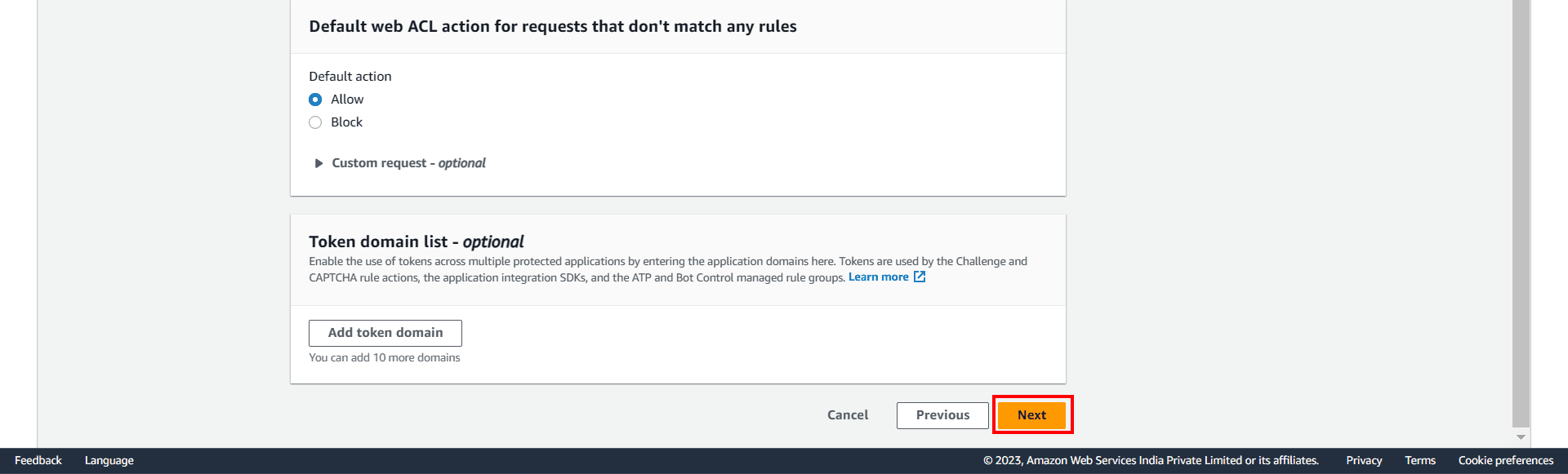1568x474 pixels.
Task: Click the Default web ACL action heading
Action: click(553, 27)
